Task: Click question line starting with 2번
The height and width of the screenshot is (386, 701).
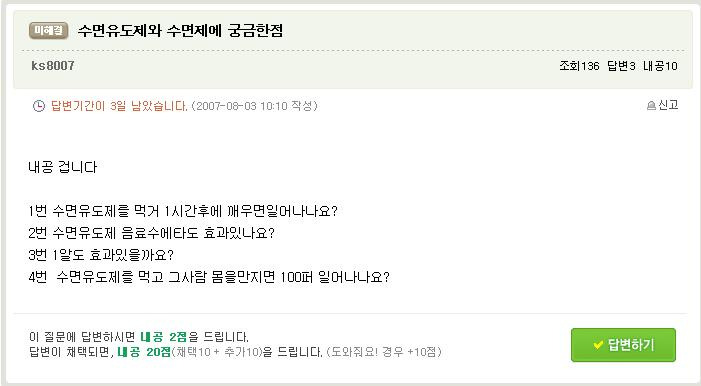Action: tap(151, 233)
